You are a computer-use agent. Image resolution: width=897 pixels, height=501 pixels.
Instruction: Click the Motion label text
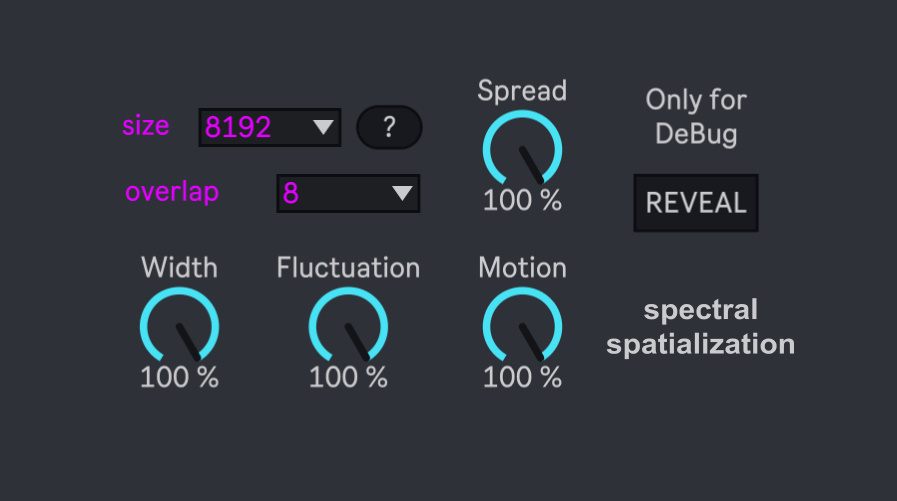522,268
